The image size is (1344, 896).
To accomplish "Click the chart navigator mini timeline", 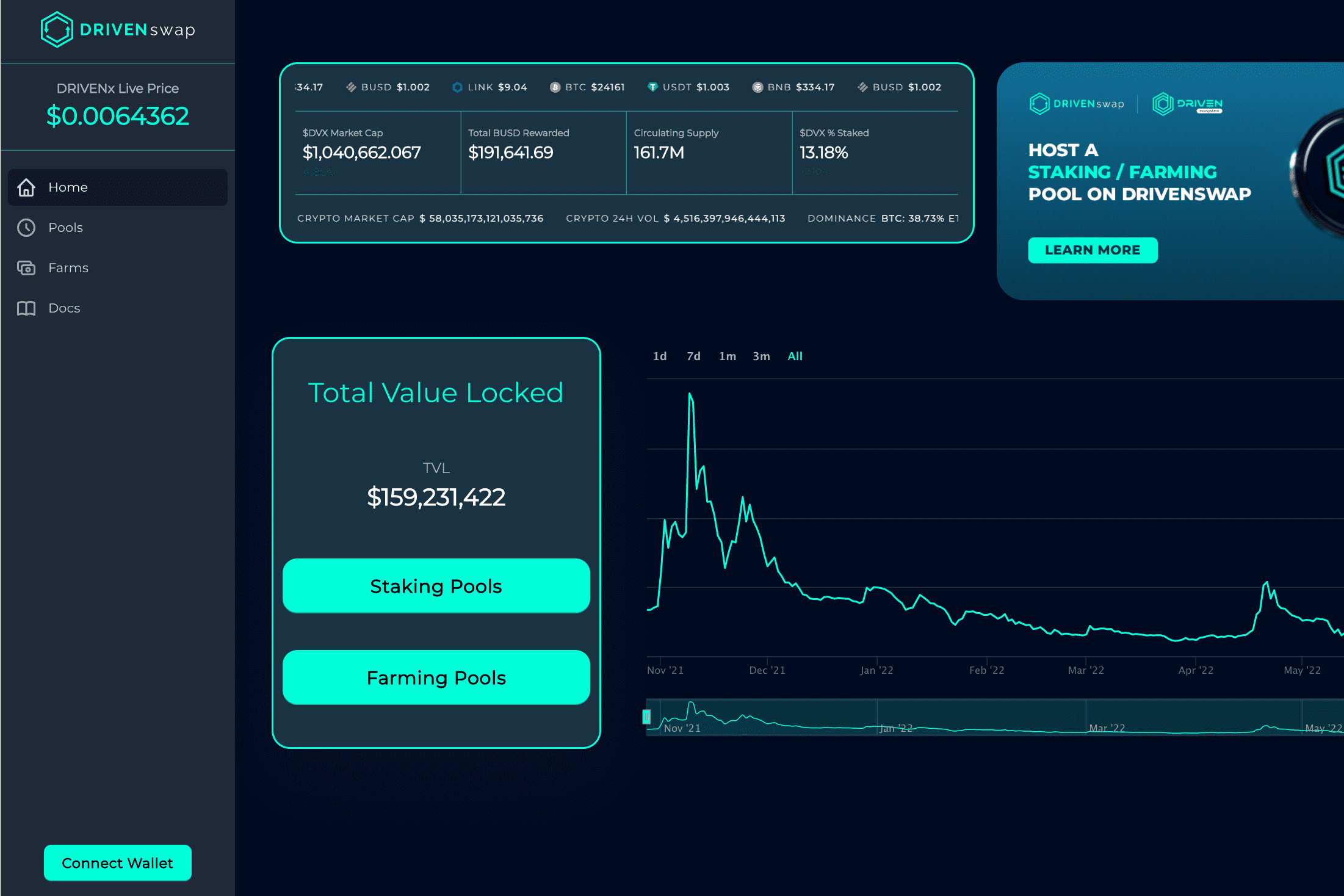I will click(x=995, y=717).
